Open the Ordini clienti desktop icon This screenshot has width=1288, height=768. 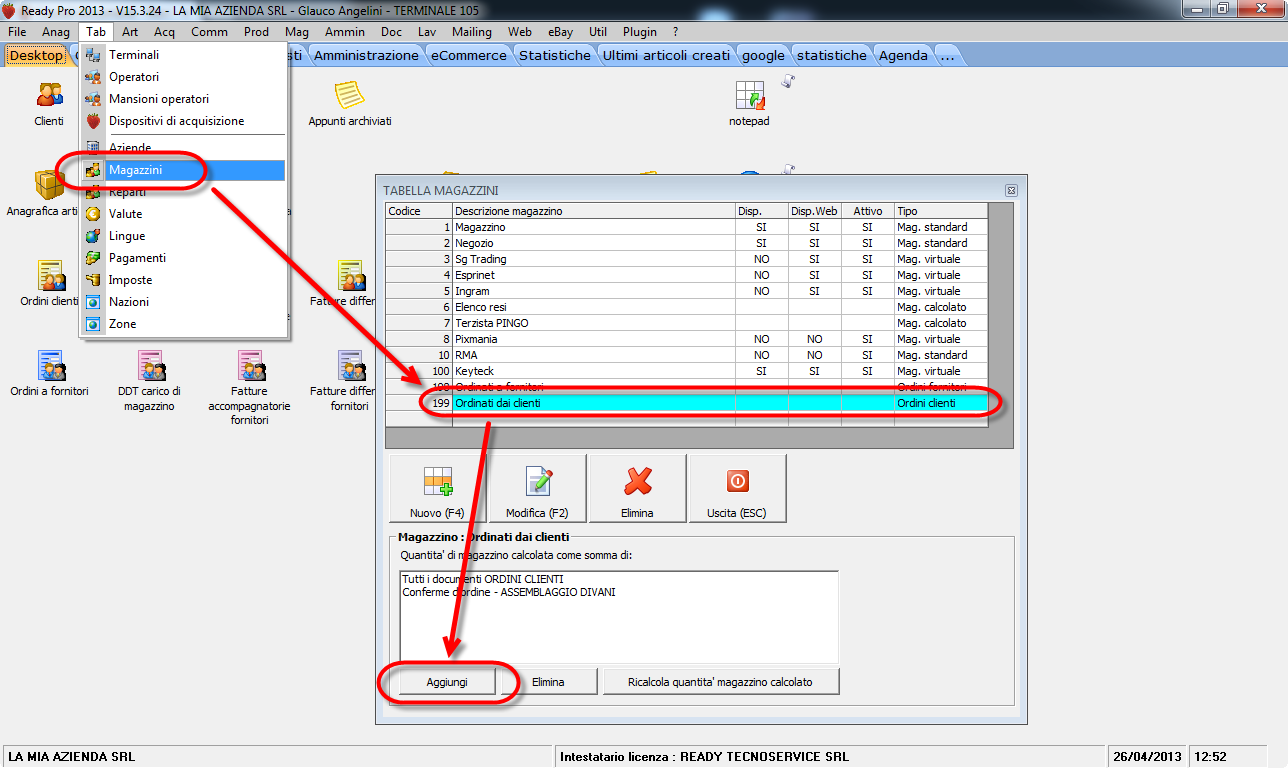(49, 283)
